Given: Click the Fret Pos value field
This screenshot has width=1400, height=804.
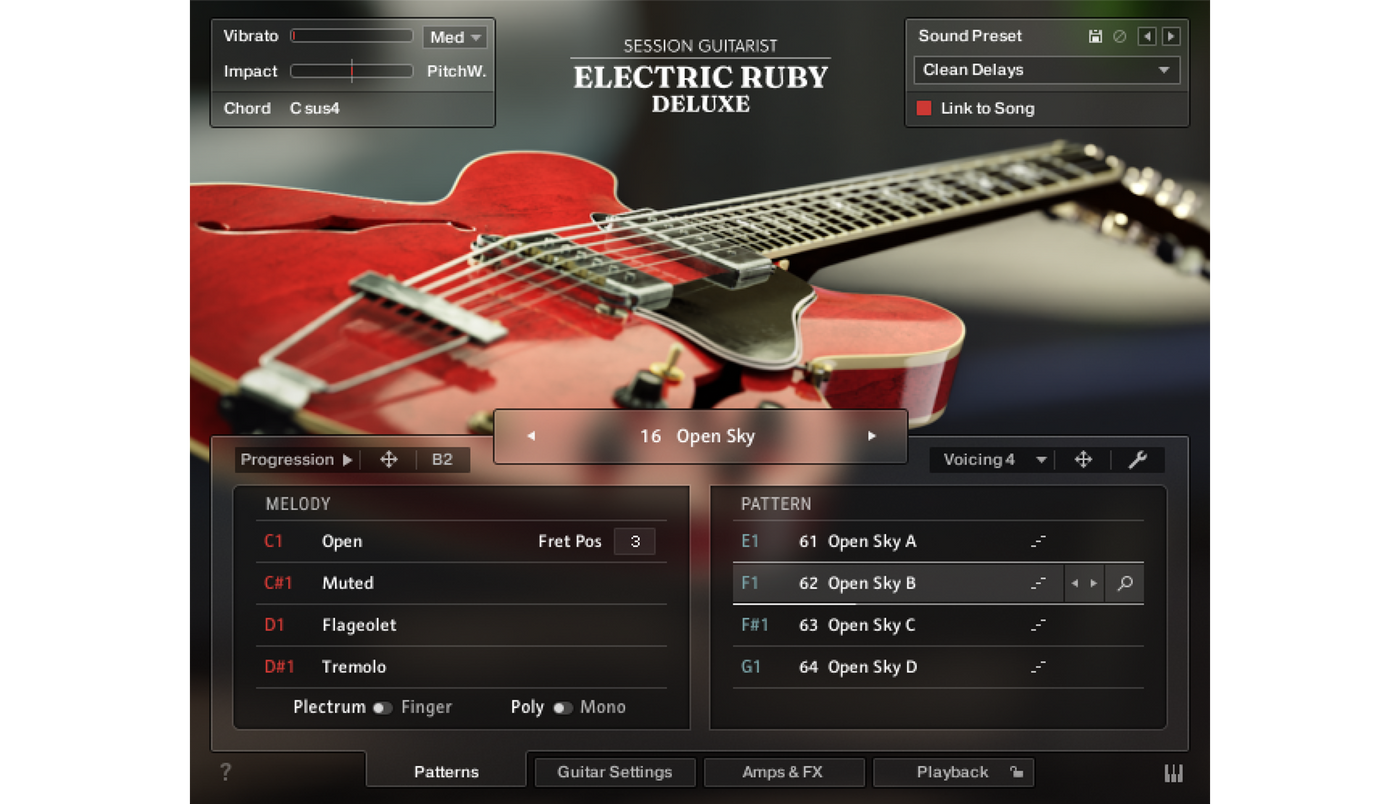Looking at the screenshot, I should 634,541.
